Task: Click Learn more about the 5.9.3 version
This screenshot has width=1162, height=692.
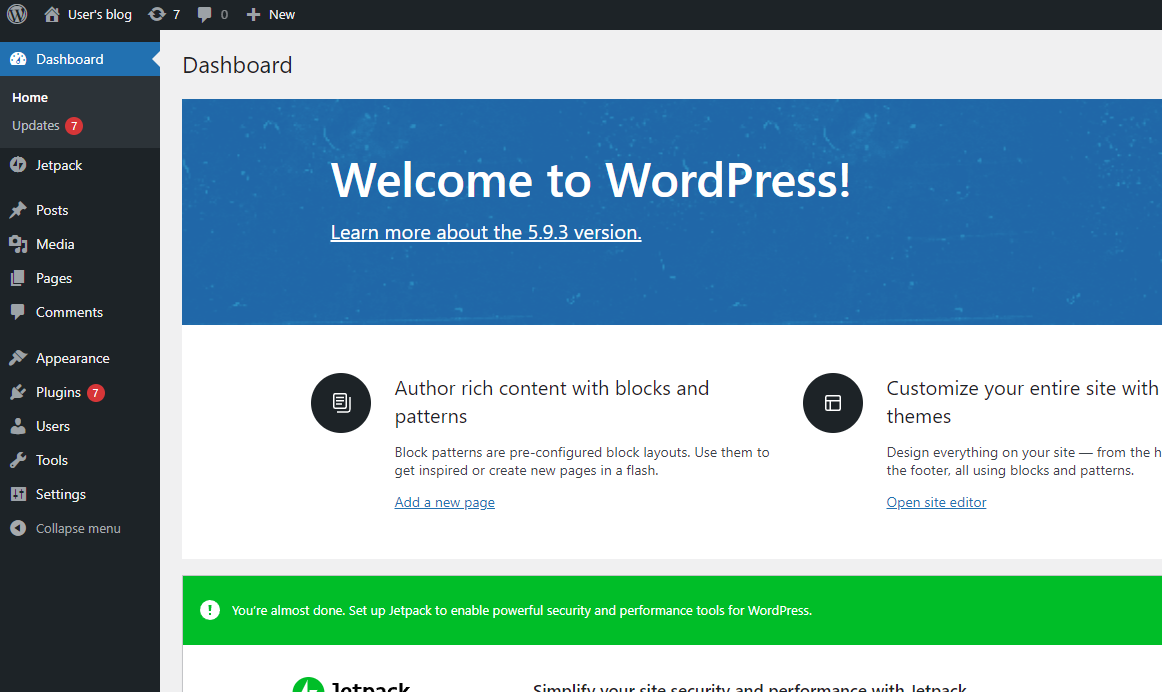Action: pos(486,233)
